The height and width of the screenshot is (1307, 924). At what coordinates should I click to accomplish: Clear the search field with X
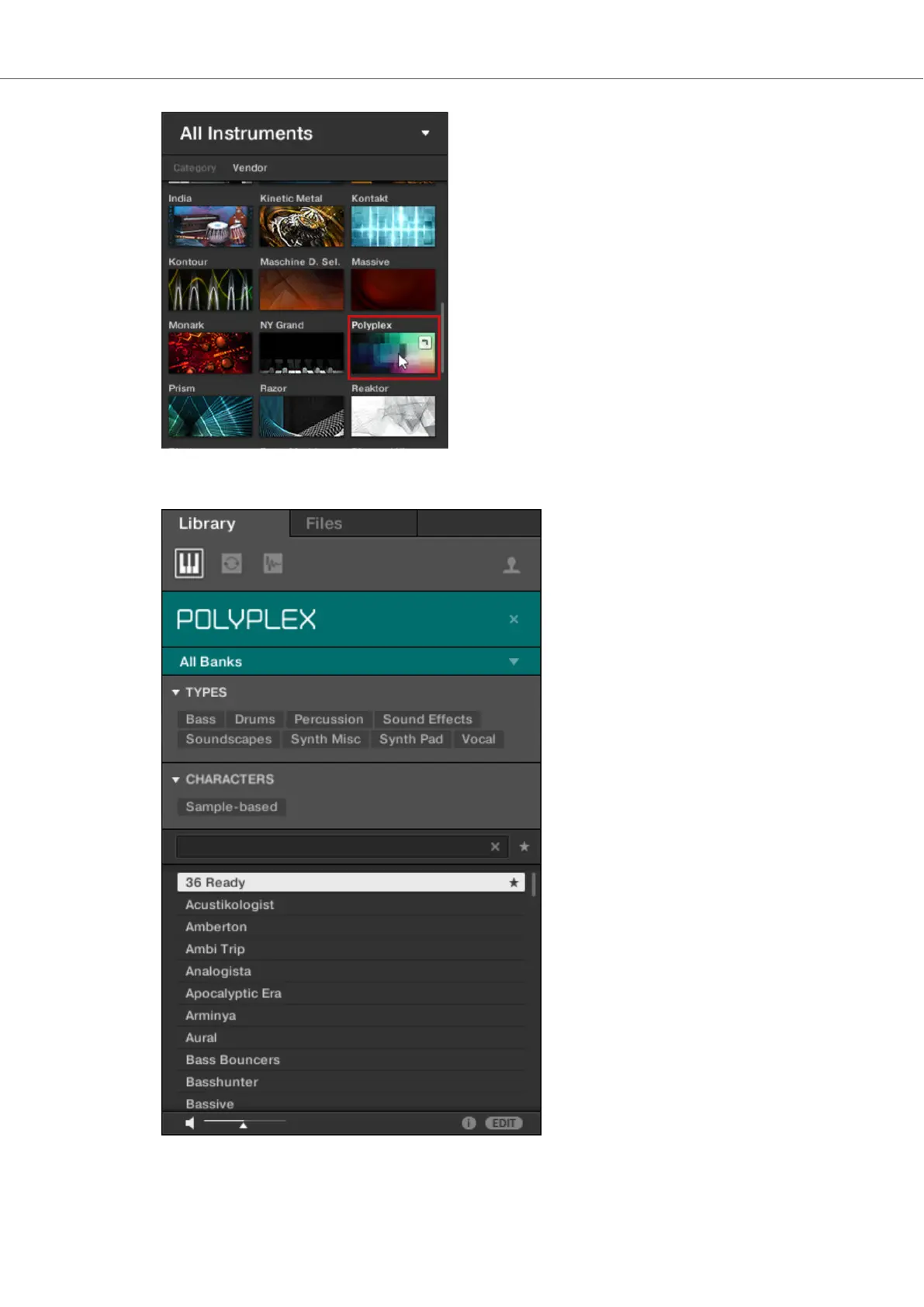[x=495, y=847]
